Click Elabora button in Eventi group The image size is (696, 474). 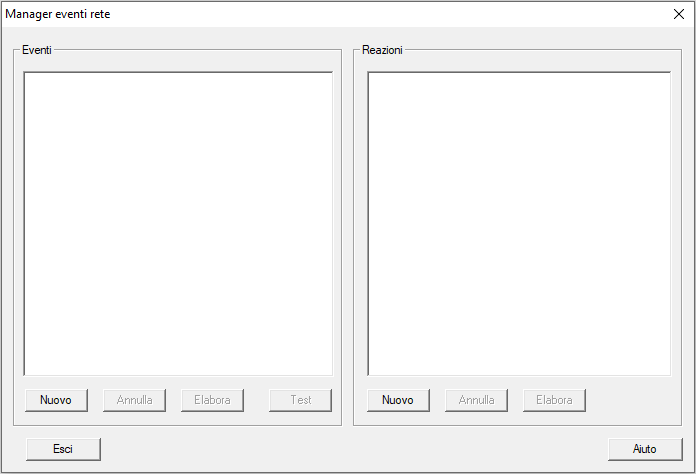pyautogui.click(x=212, y=400)
